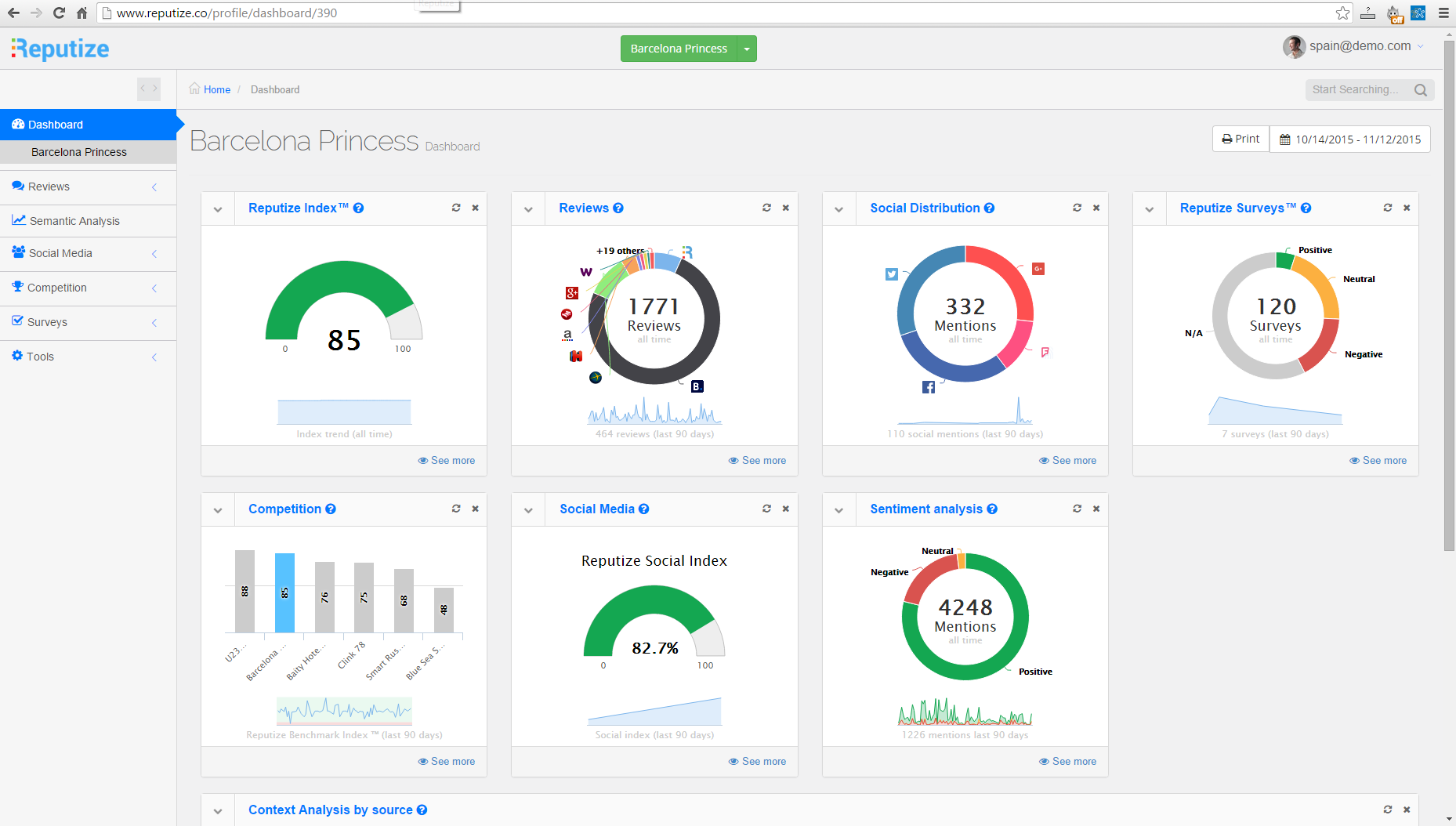Viewport: 1456px width, 826px height.
Task: Collapse the Reputize Surveys widget chevron
Action: click(1150, 209)
